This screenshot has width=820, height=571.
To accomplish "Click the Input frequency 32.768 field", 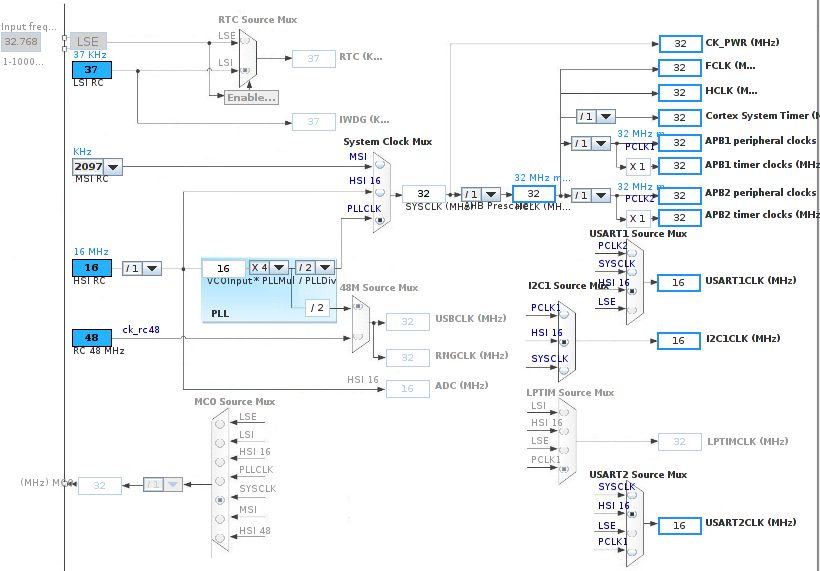I will pyautogui.click(x=20, y=42).
